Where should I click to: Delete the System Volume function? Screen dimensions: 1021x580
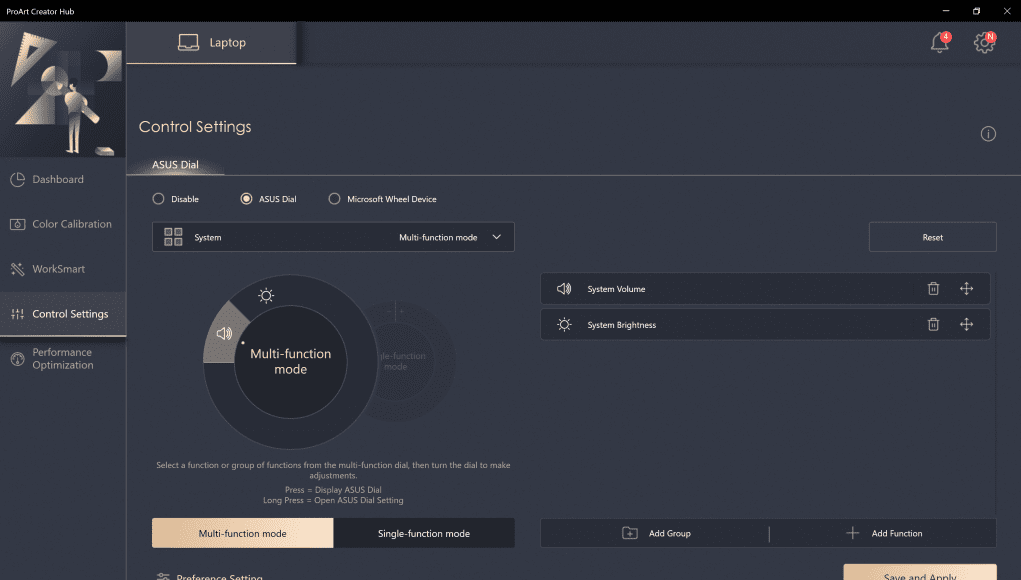pos(933,288)
